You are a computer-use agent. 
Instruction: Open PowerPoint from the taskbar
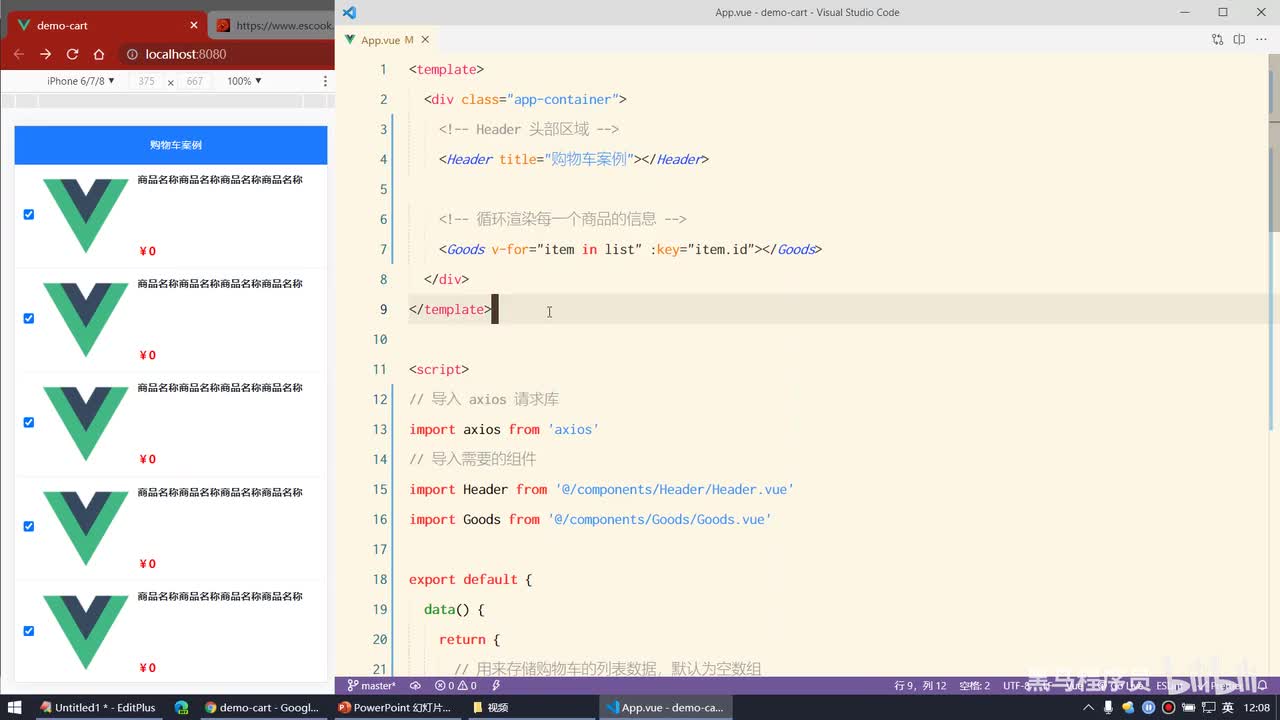(395, 707)
